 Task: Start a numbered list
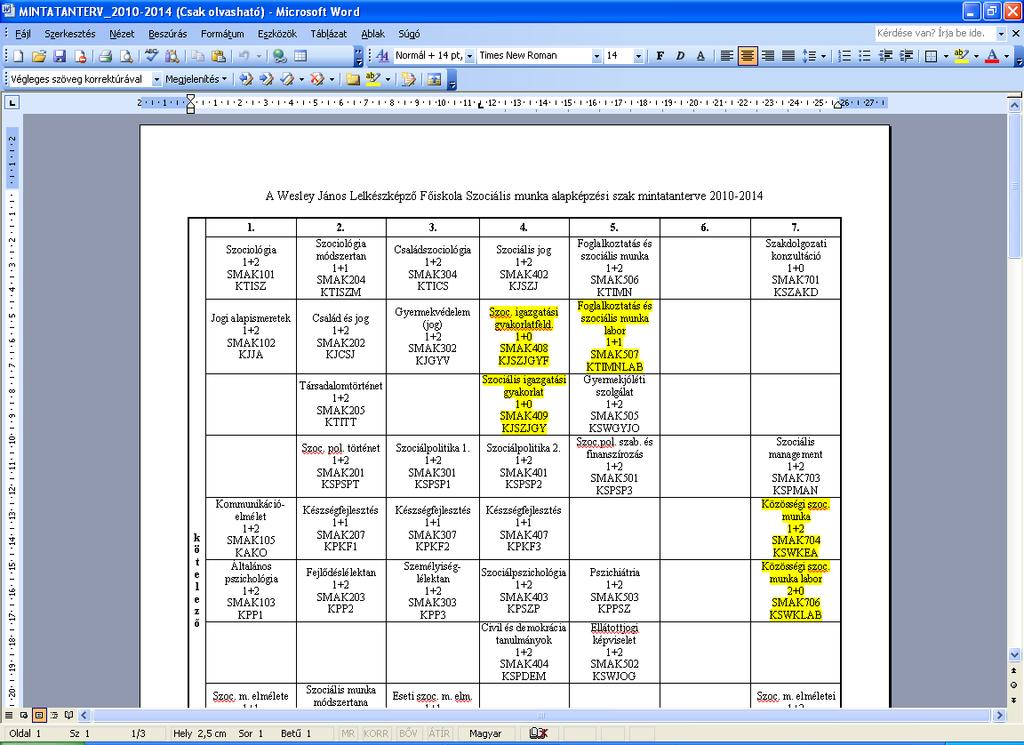click(844, 56)
